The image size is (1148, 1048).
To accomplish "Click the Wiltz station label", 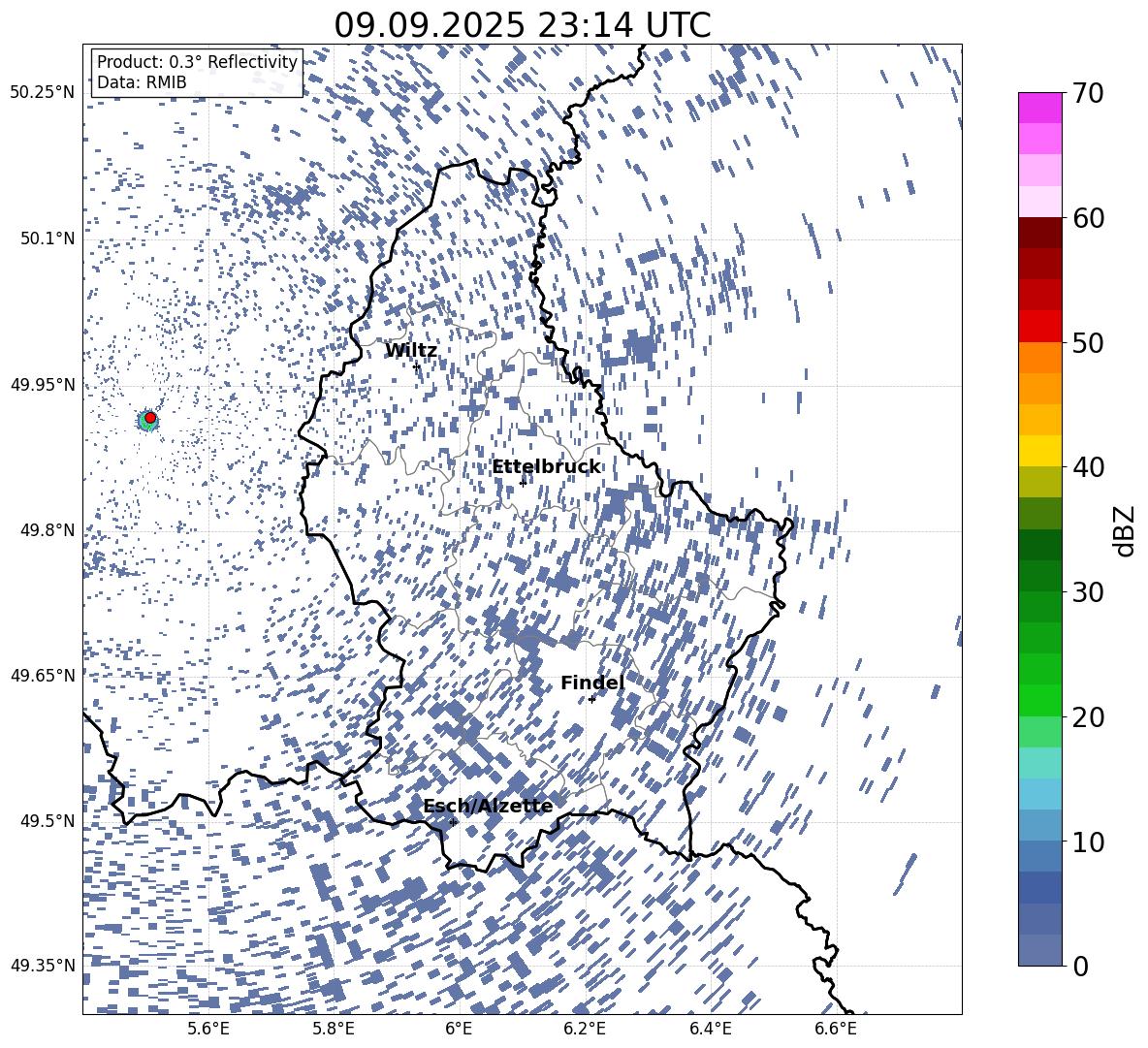I will point(411,351).
